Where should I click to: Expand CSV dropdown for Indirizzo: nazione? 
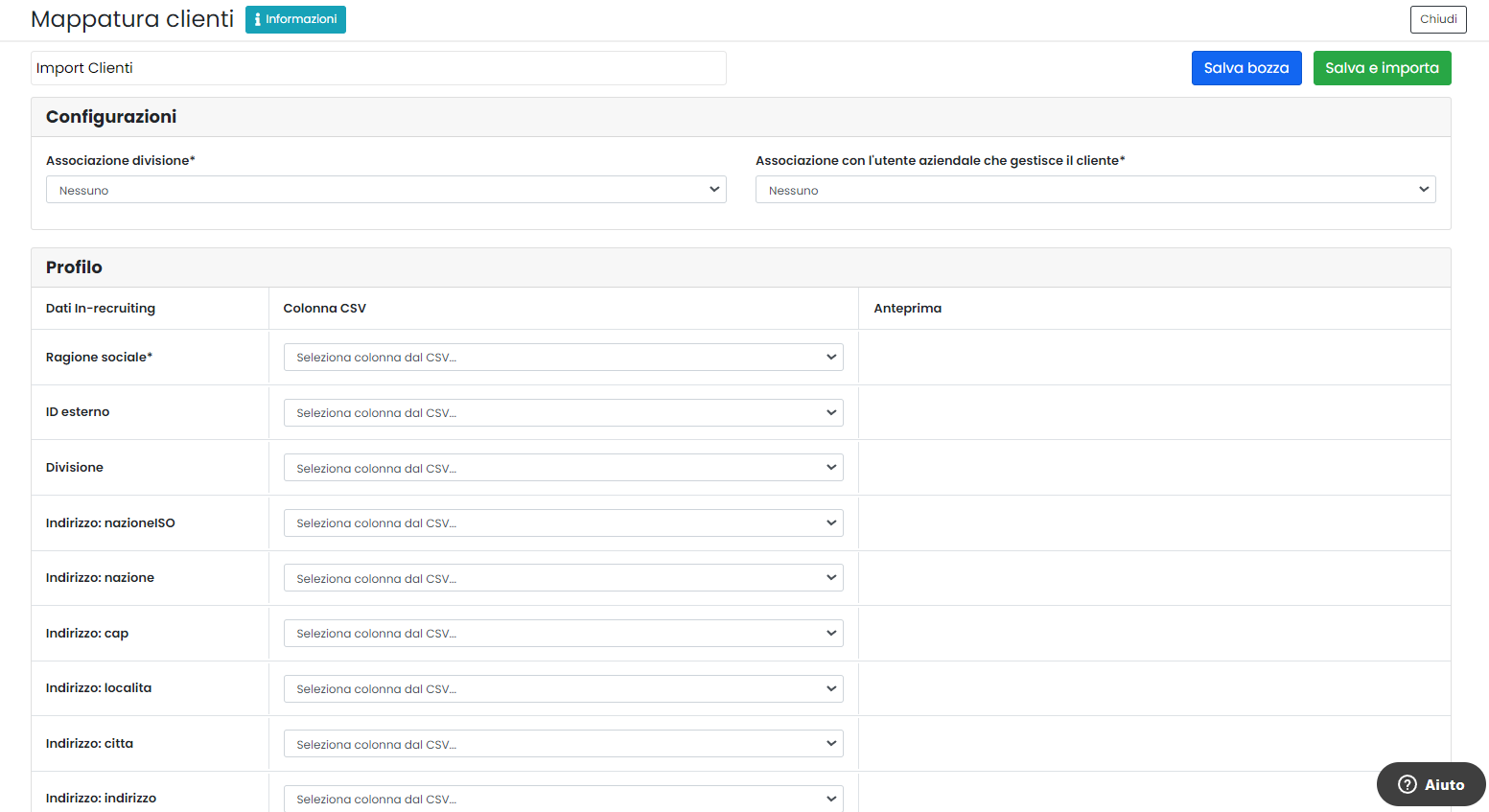tap(564, 578)
